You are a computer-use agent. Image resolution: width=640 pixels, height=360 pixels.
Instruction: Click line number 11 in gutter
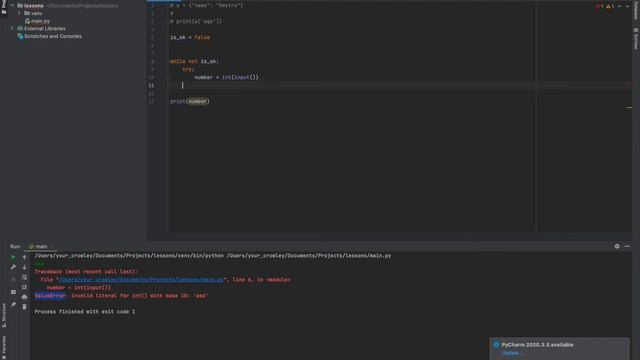coord(151,85)
